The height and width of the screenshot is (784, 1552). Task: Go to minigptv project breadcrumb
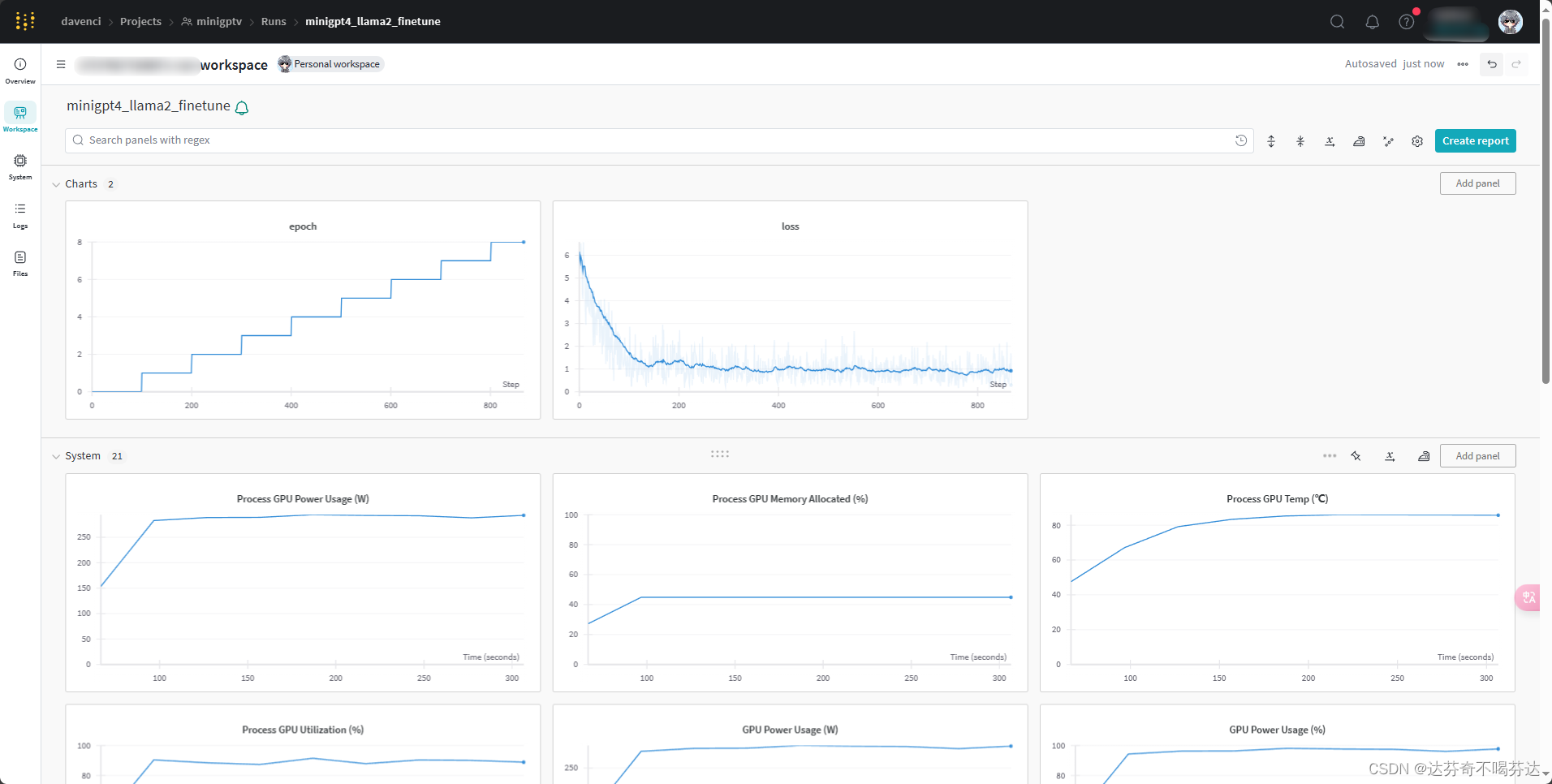click(212, 21)
